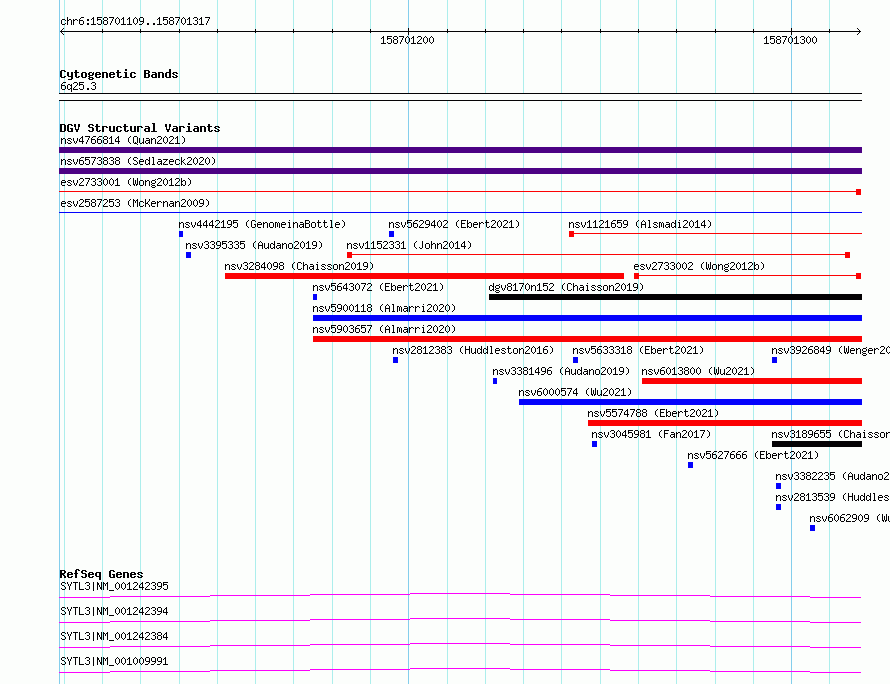Select nsv2812383 (Huddleston2016) variant label
Image resolution: width=890 pixels, height=684 pixels.
click(x=473, y=350)
